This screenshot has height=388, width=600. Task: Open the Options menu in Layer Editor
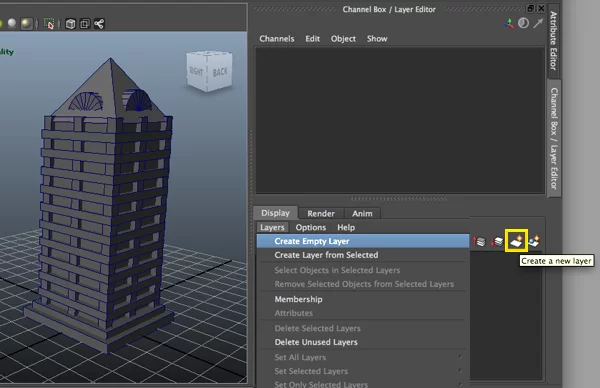tap(310, 227)
